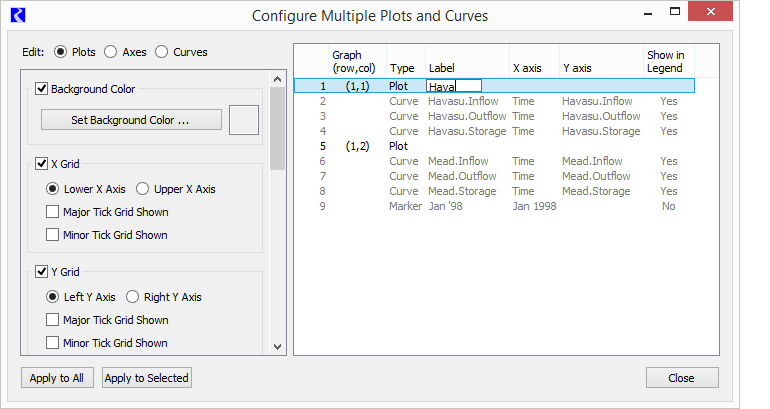This screenshot has width=770, height=409.
Task: Choose the Upper X Axis option
Action: [142, 189]
